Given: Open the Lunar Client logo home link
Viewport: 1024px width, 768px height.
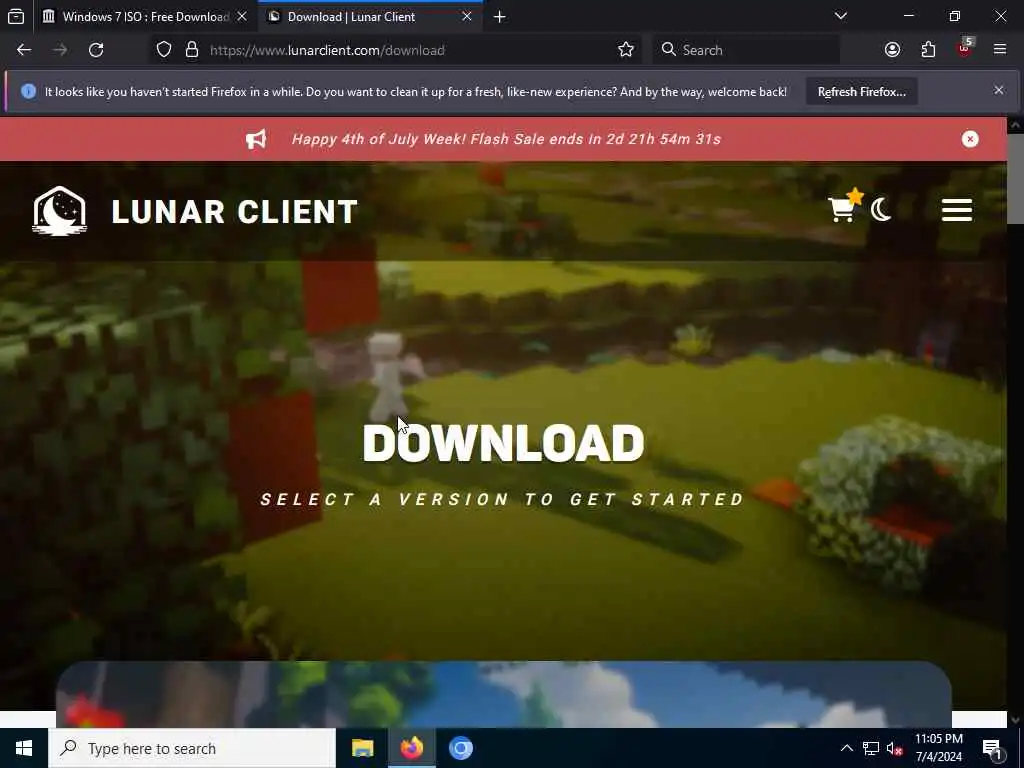Looking at the screenshot, I should click(59, 210).
